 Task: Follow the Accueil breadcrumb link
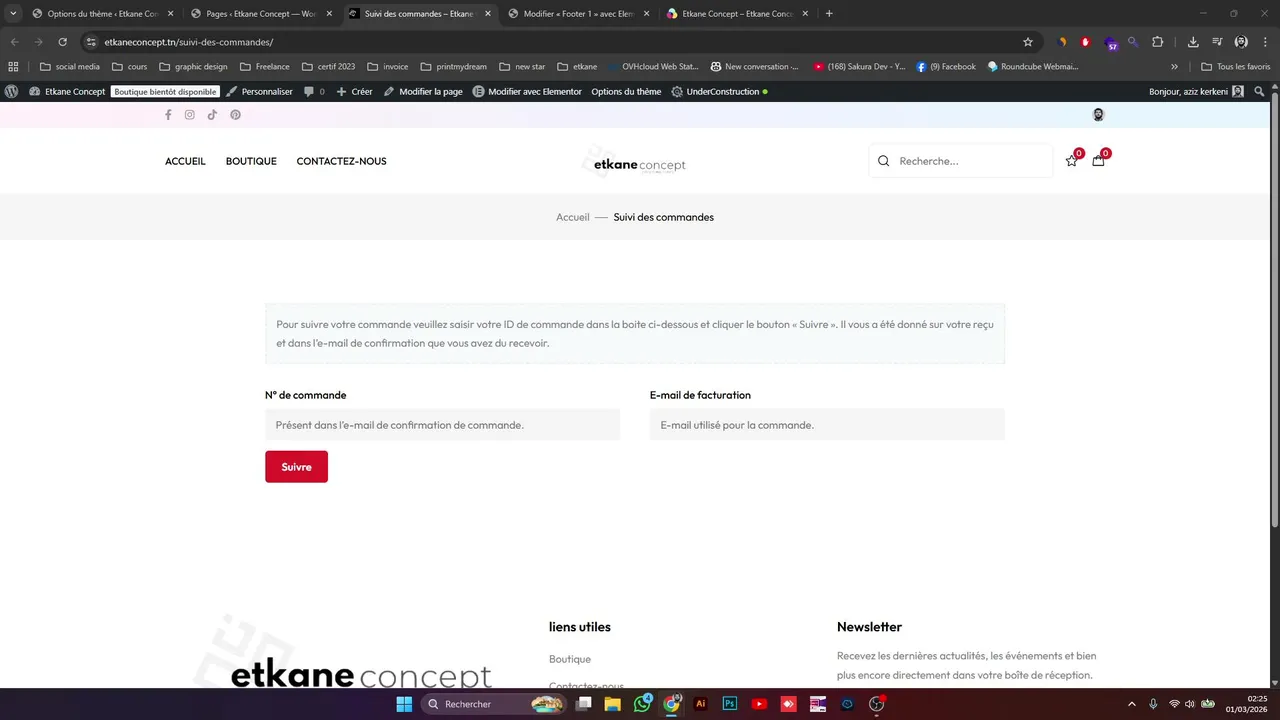pos(573,217)
